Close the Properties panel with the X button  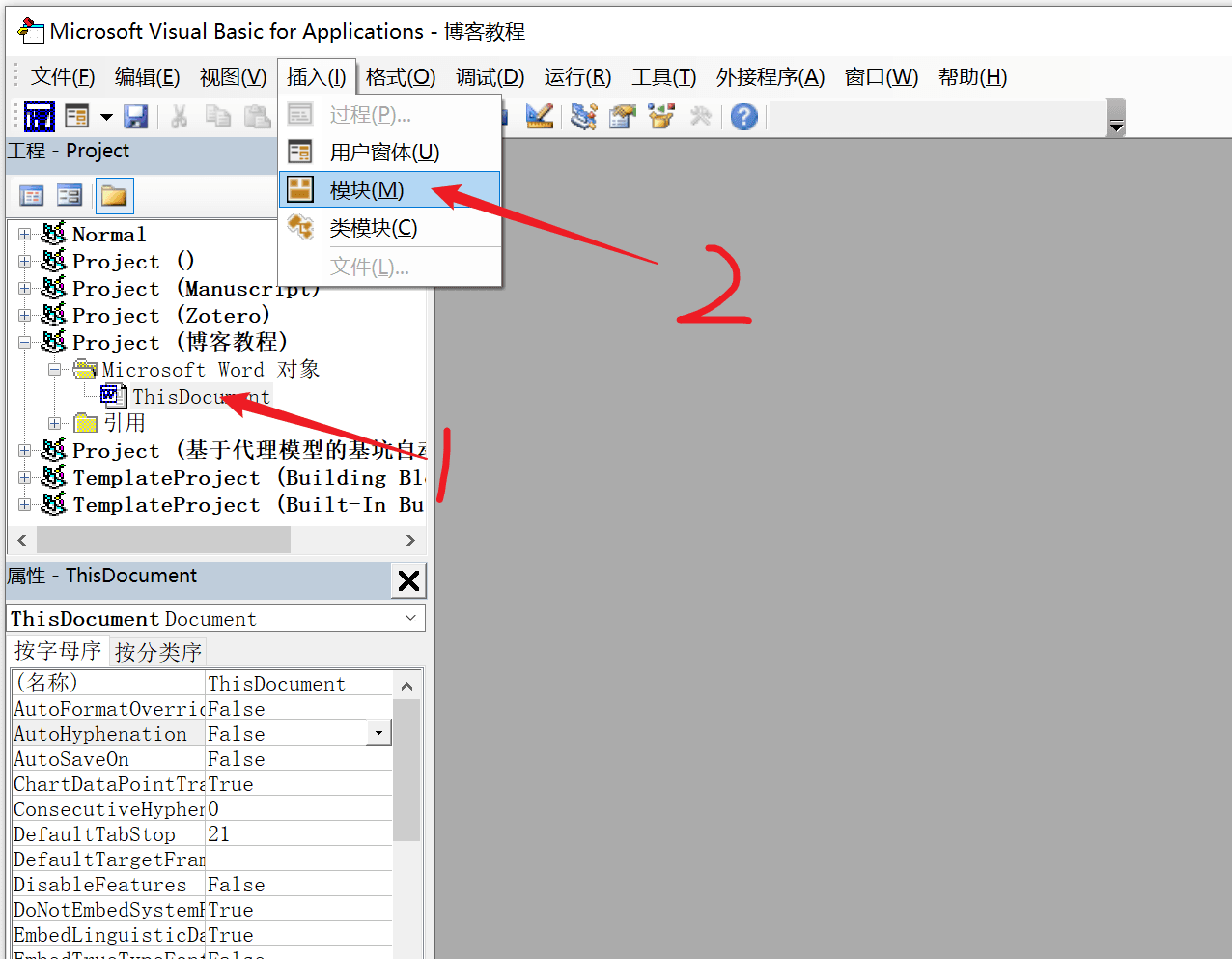point(408,580)
